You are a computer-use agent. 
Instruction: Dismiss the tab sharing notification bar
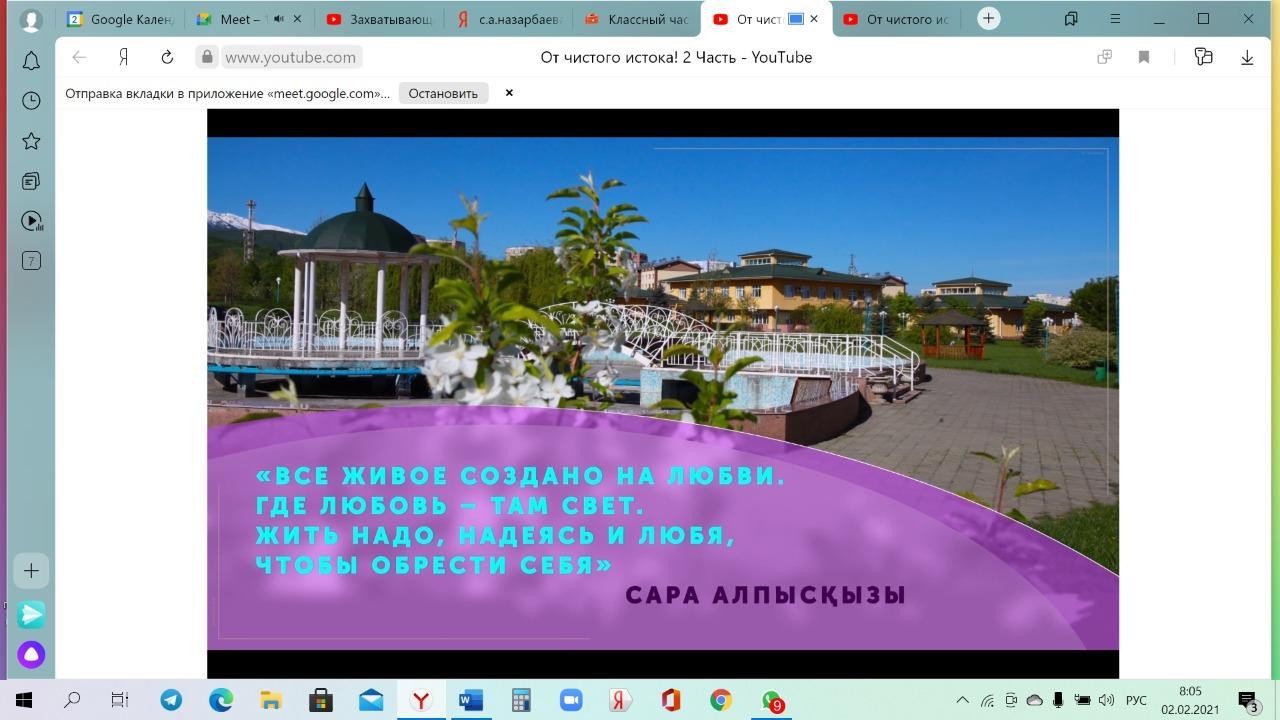point(509,93)
